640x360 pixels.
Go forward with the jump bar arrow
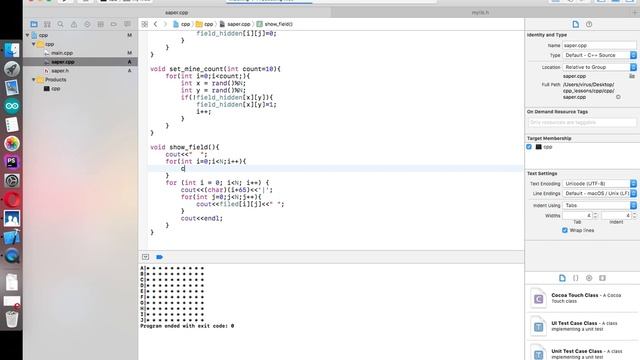pos(165,24)
